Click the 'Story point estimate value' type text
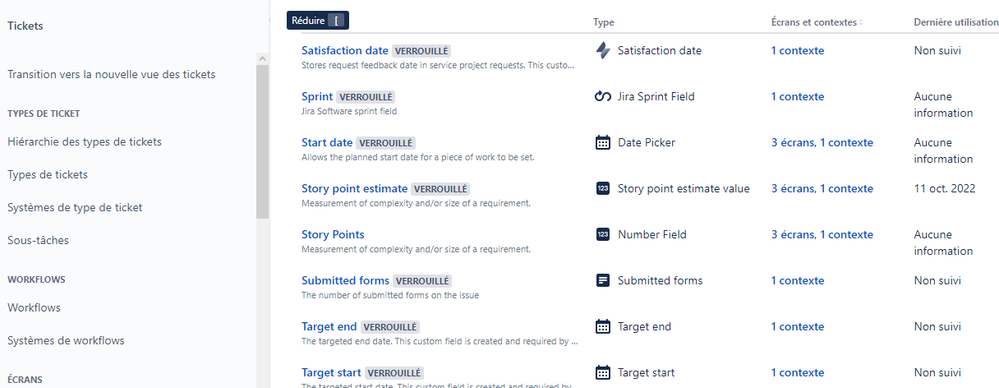 pyautogui.click(x=684, y=189)
